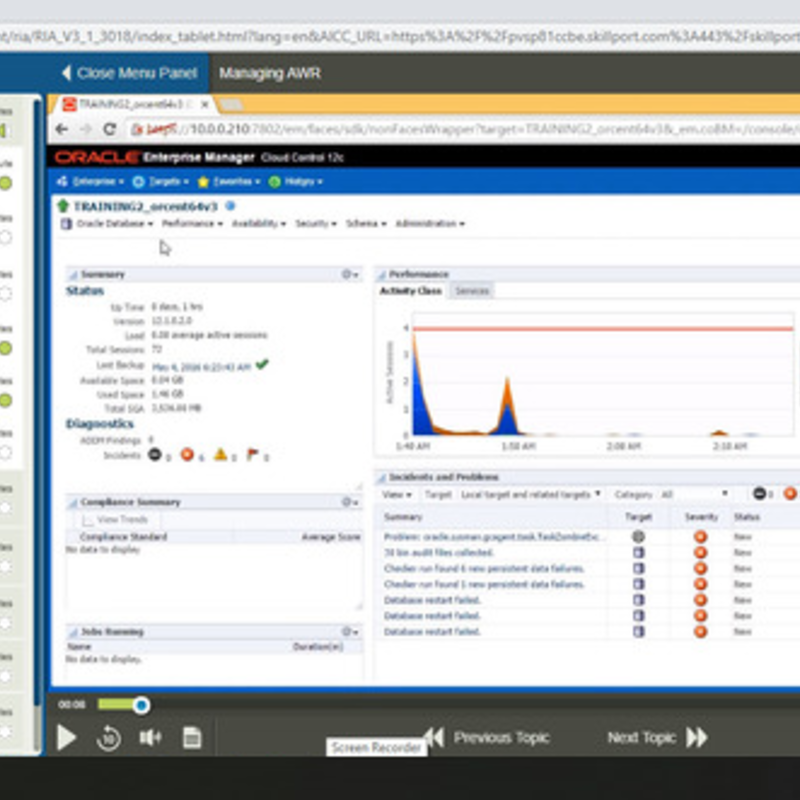Screen dimensions: 800x800
Task: Reload the Enterprise Manager page
Action: (x=109, y=129)
